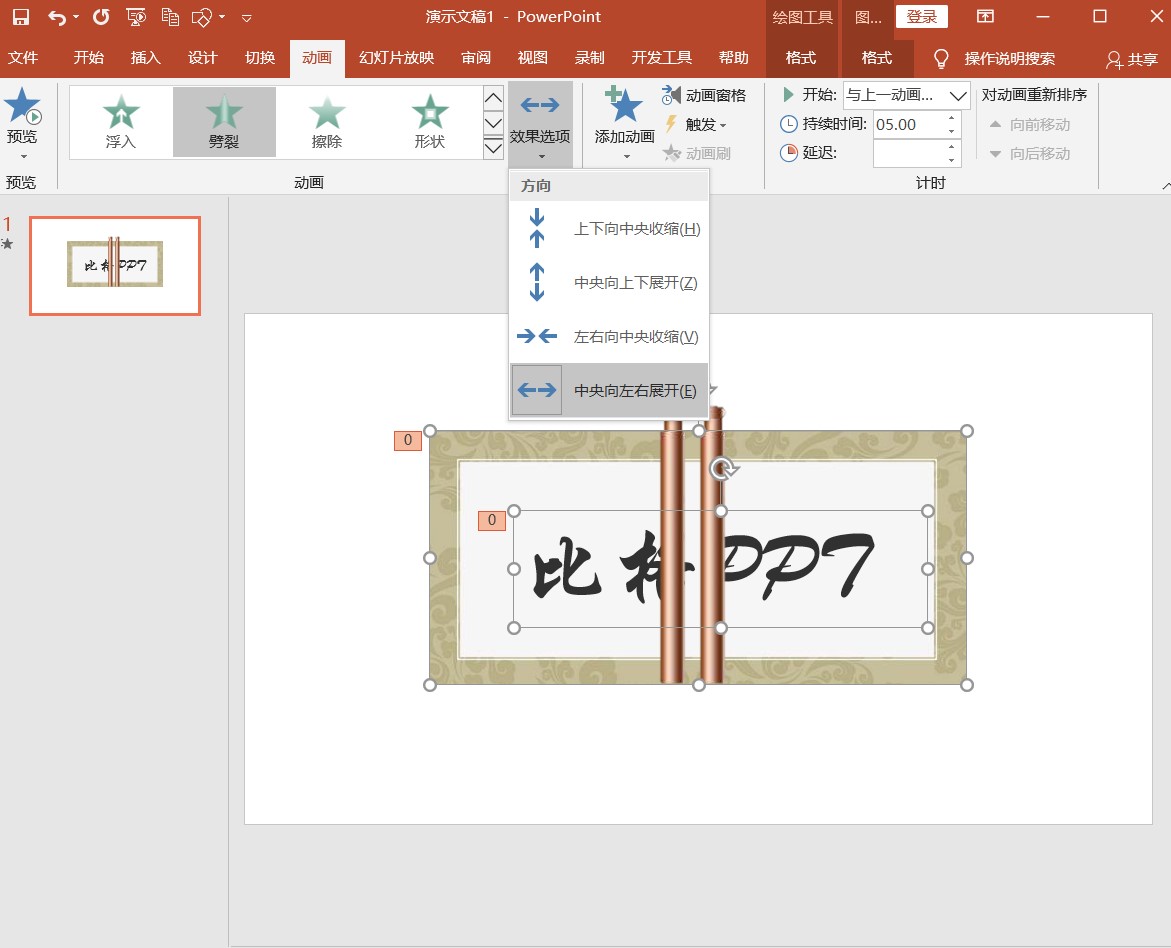Screen dimensions: 1171x948
Task: Choose the 擦除 animation effect
Action: pyautogui.click(x=327, y=122)
